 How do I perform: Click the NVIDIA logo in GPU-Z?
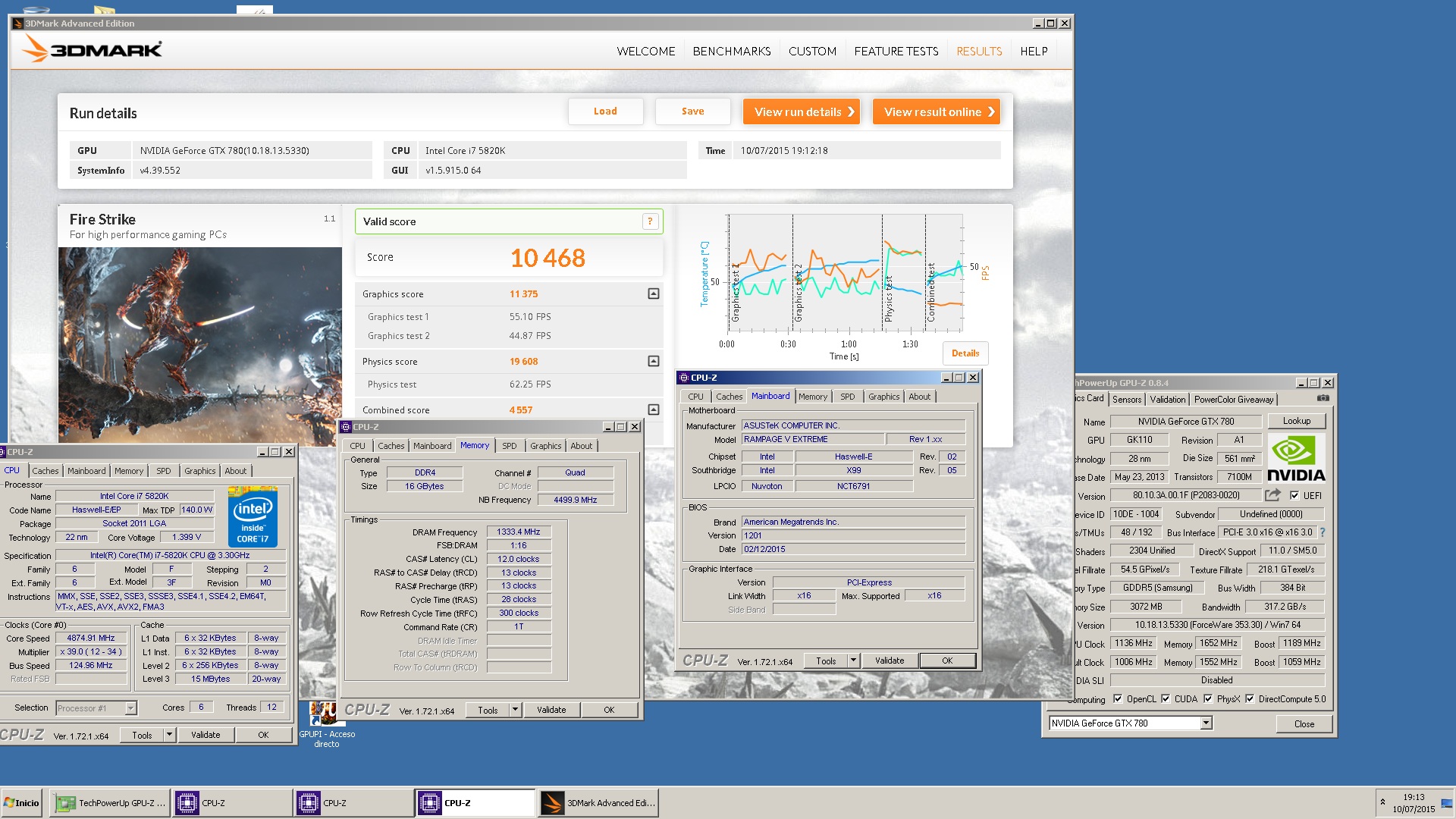[1296, 459]
